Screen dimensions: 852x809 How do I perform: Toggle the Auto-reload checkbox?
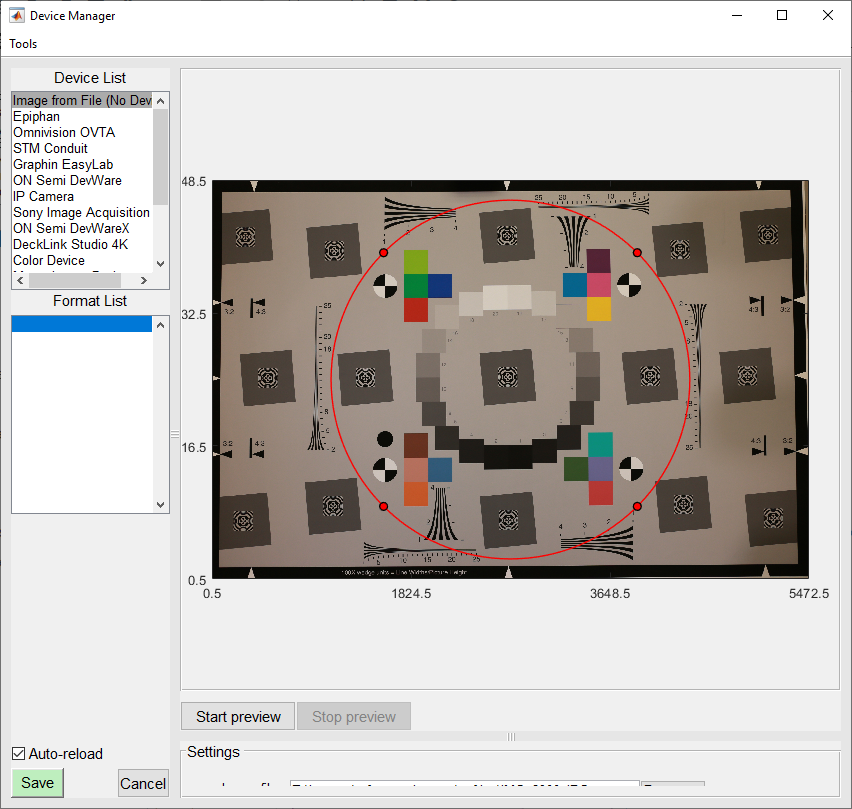pyautogui.click(x=18, y=754)
